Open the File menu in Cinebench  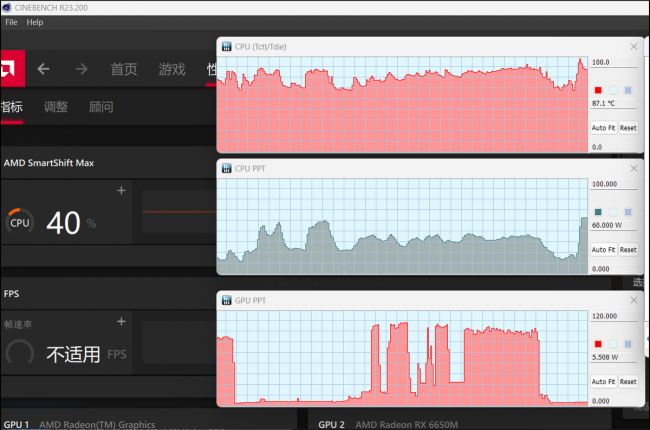point(11,22)
